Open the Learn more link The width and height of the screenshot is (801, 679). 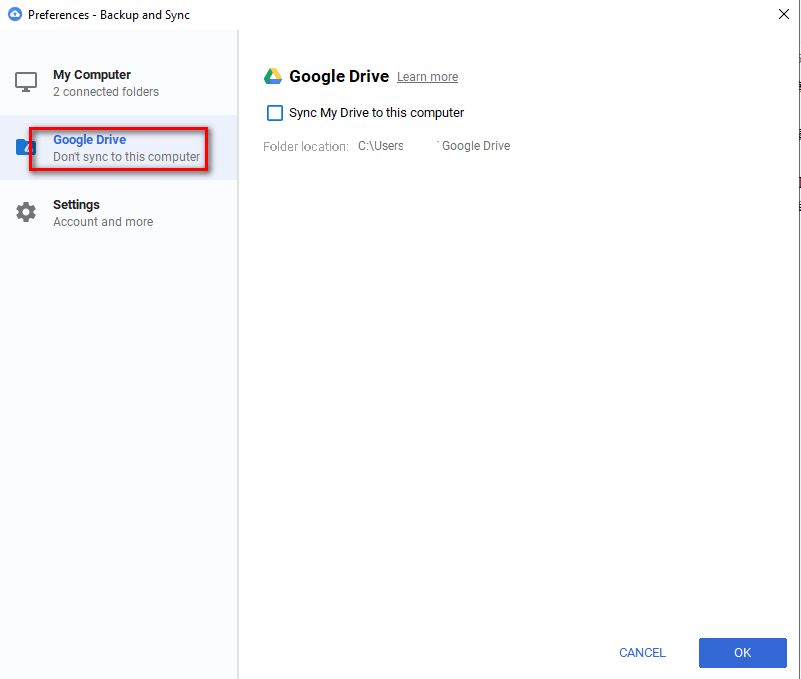click(x=427, y=77)
